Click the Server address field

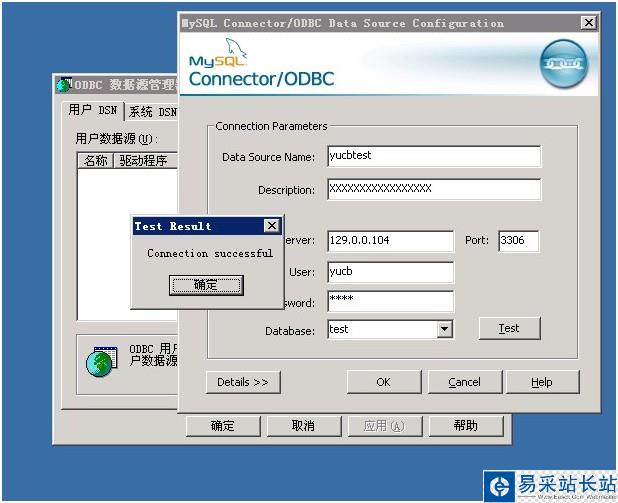click(391, 241)
